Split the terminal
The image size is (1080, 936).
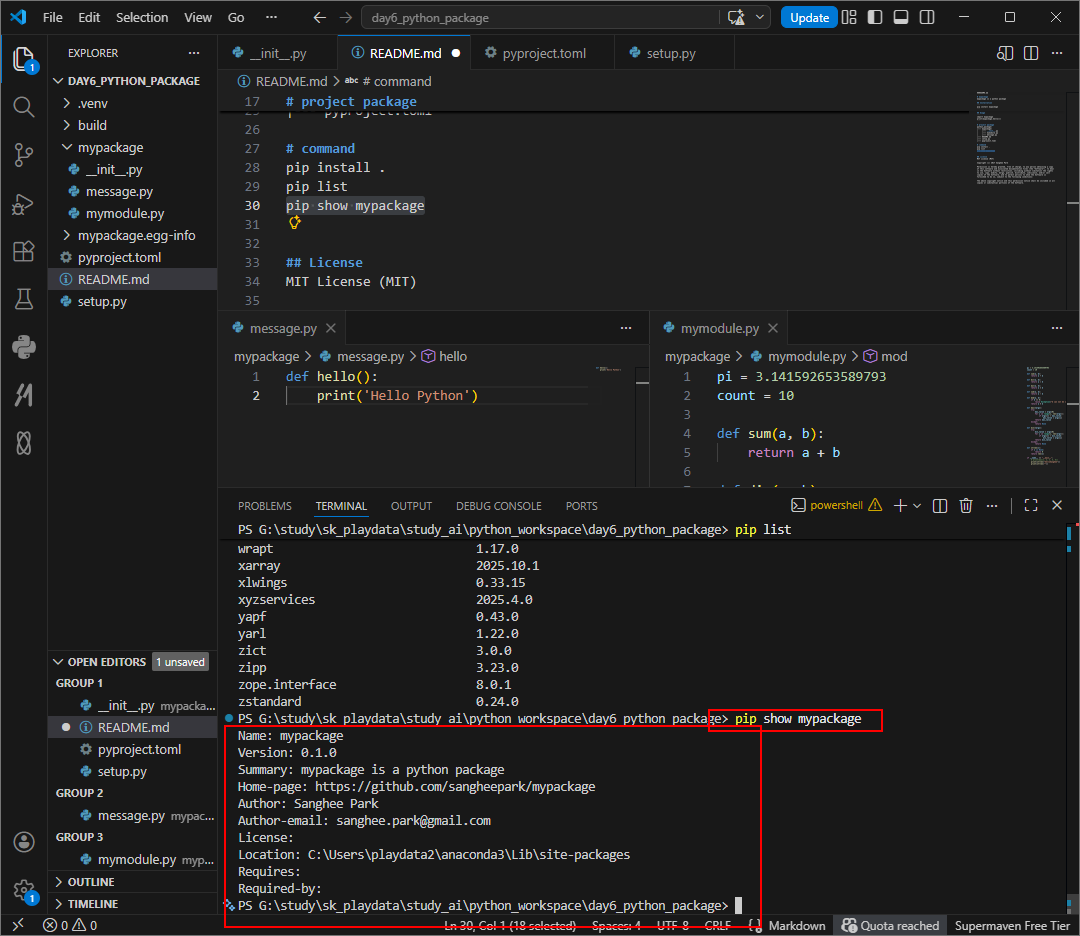coord(939,506)
